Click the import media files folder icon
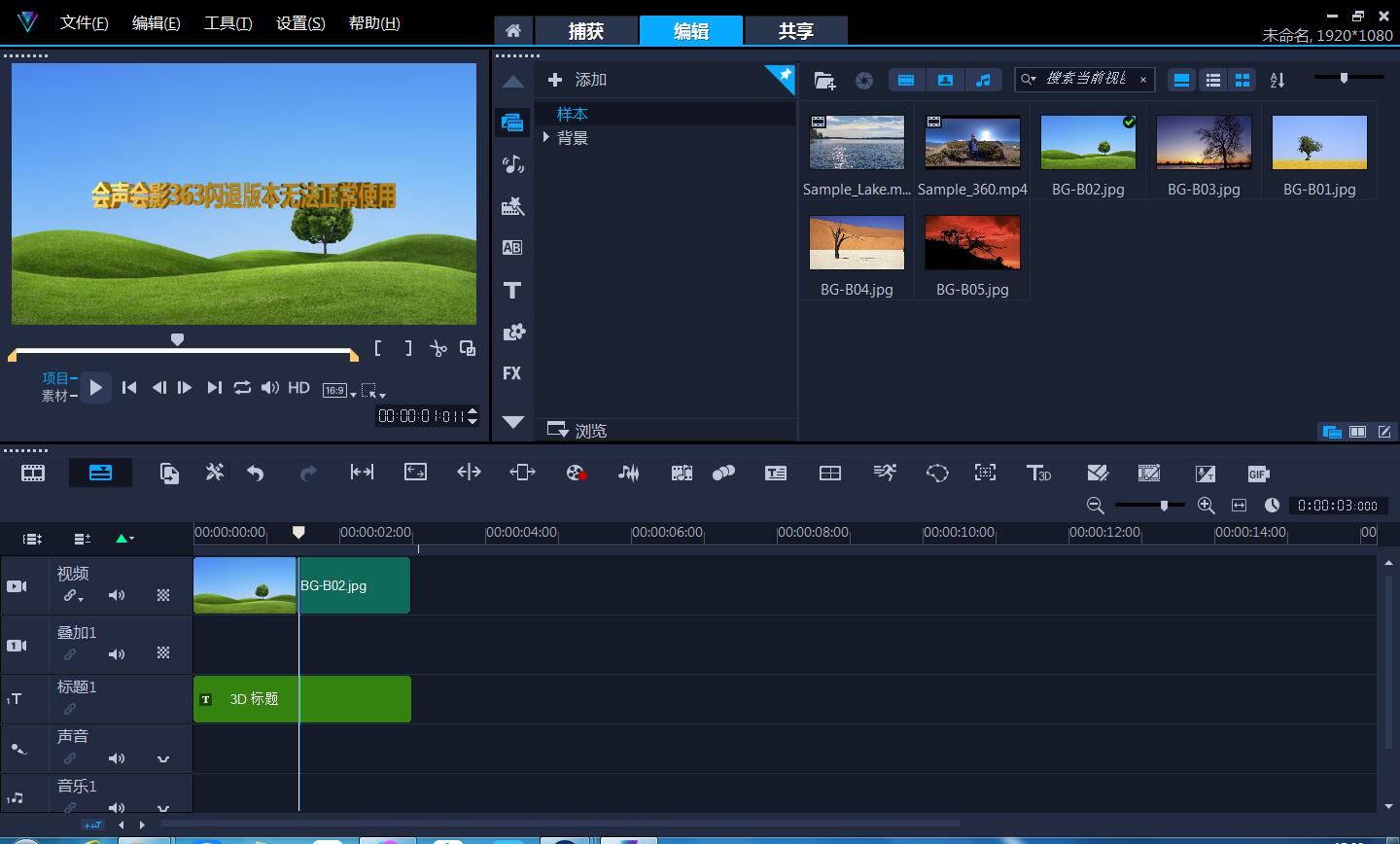The width and height of the screenshot is (1400, 844). point(824,81)
